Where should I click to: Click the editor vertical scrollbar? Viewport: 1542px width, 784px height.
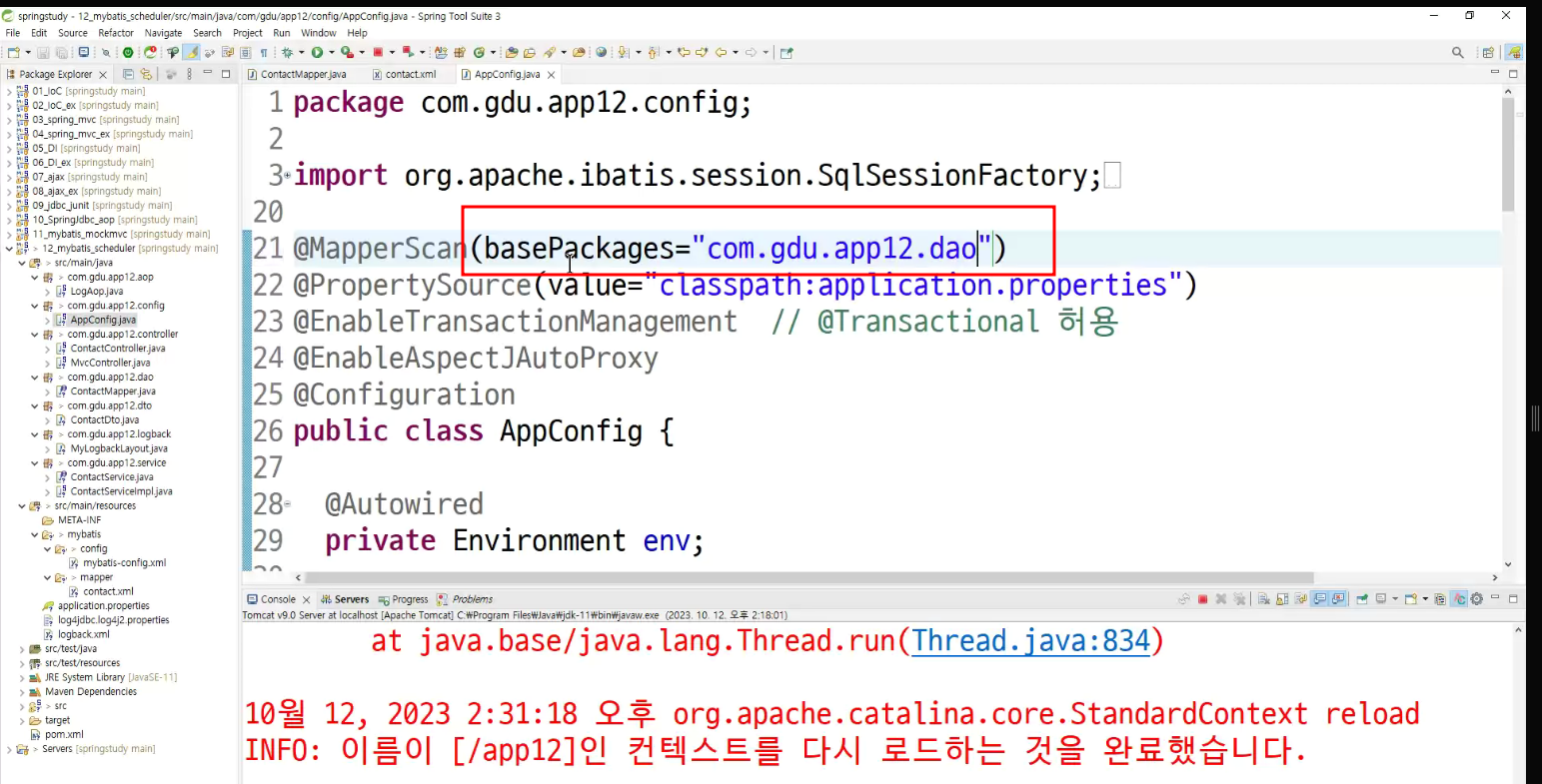[1508, 155]
